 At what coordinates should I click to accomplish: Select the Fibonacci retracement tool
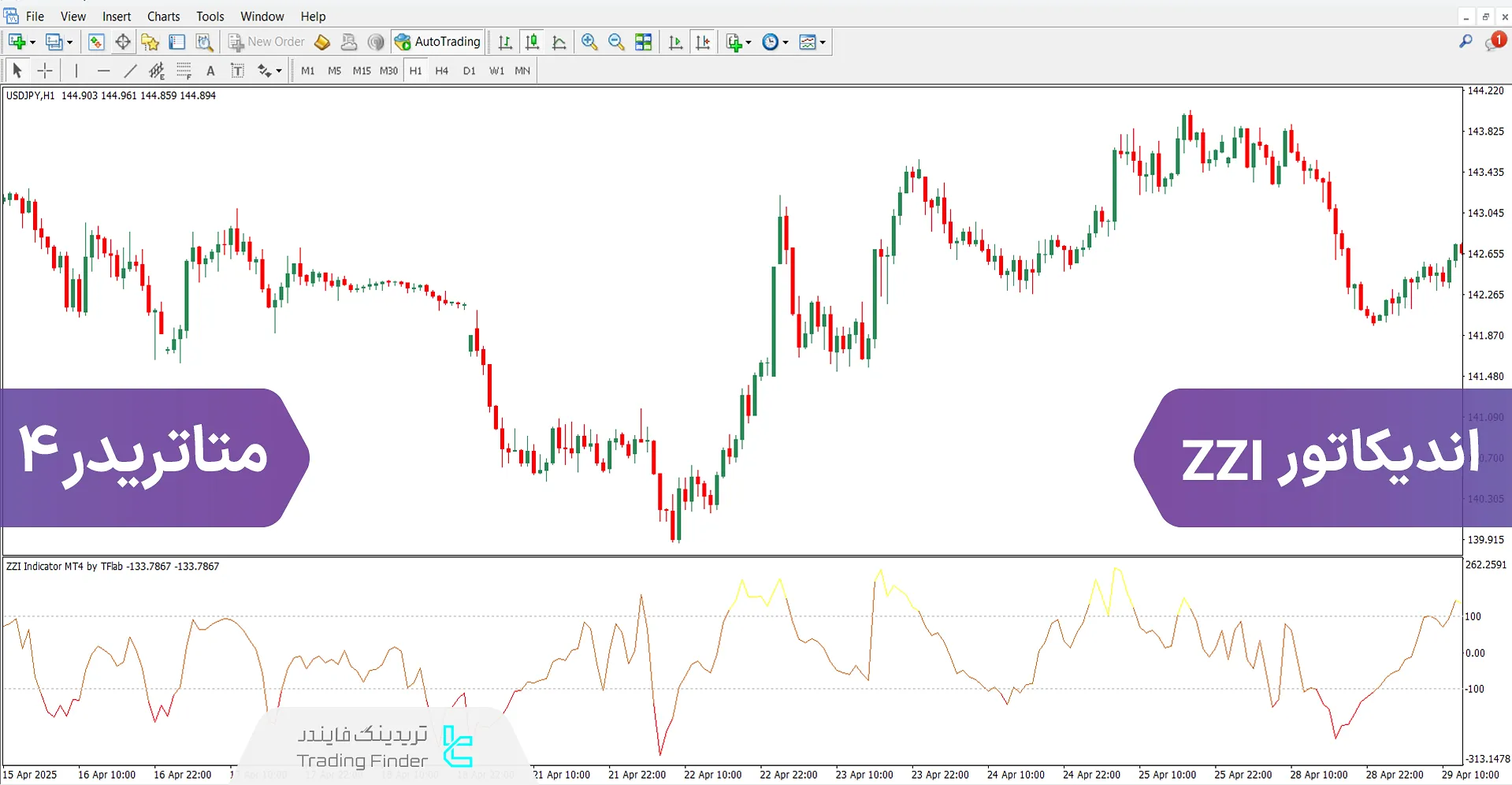(x=184, y=71)
